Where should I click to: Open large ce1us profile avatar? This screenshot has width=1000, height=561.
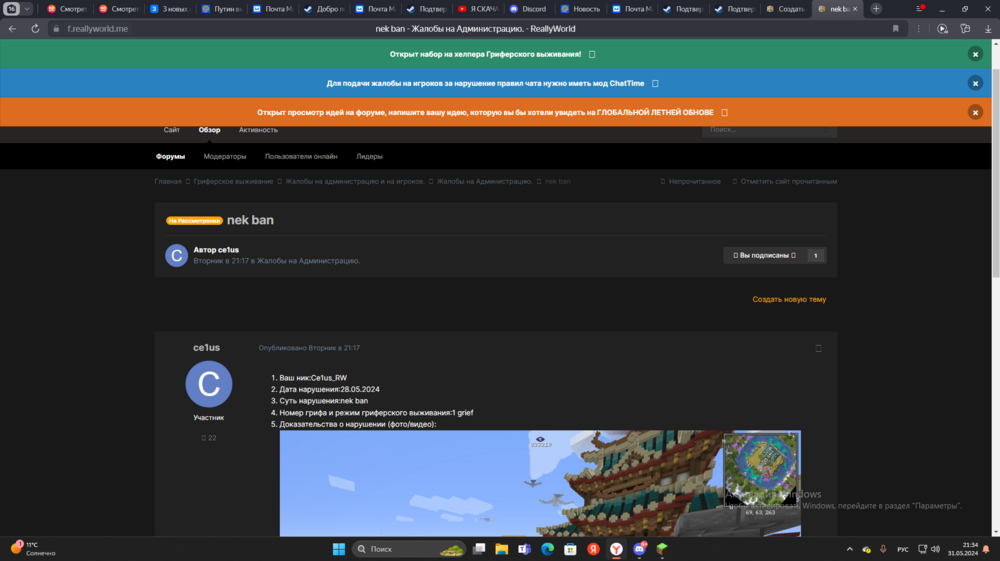coord(209,384)
